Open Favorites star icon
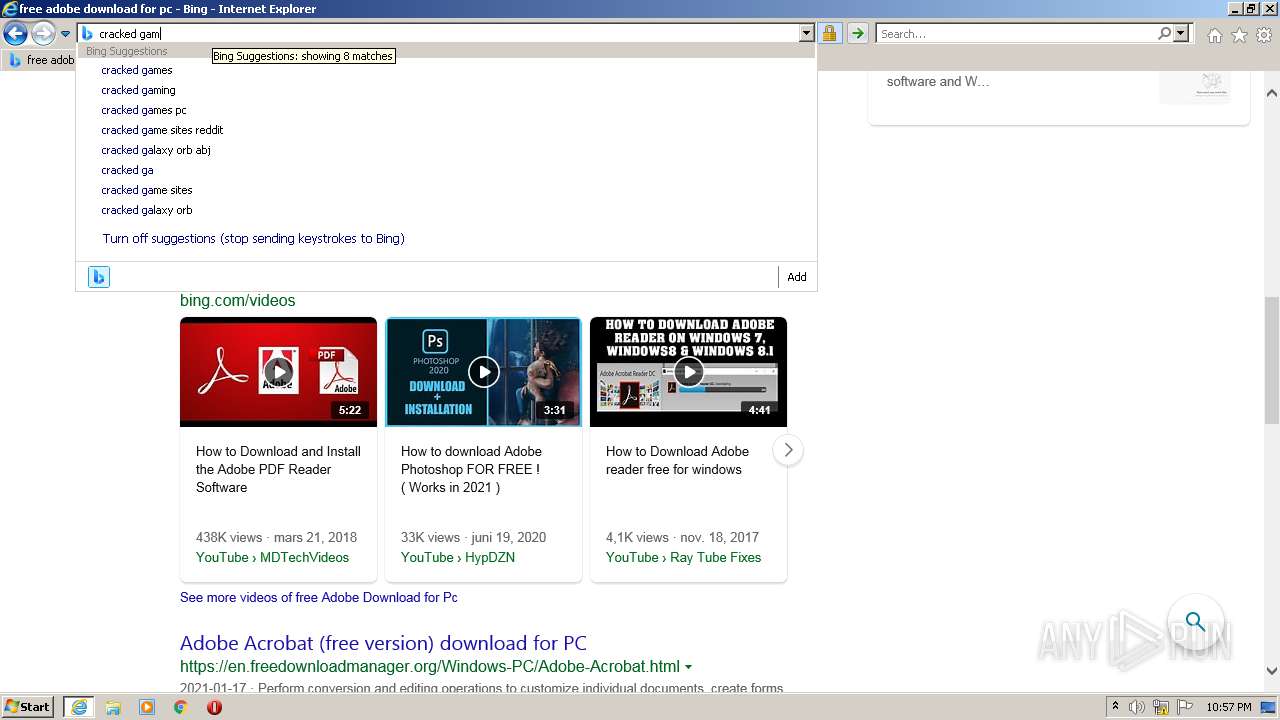Screen dimensions: 1280x720 (1239, 35)
